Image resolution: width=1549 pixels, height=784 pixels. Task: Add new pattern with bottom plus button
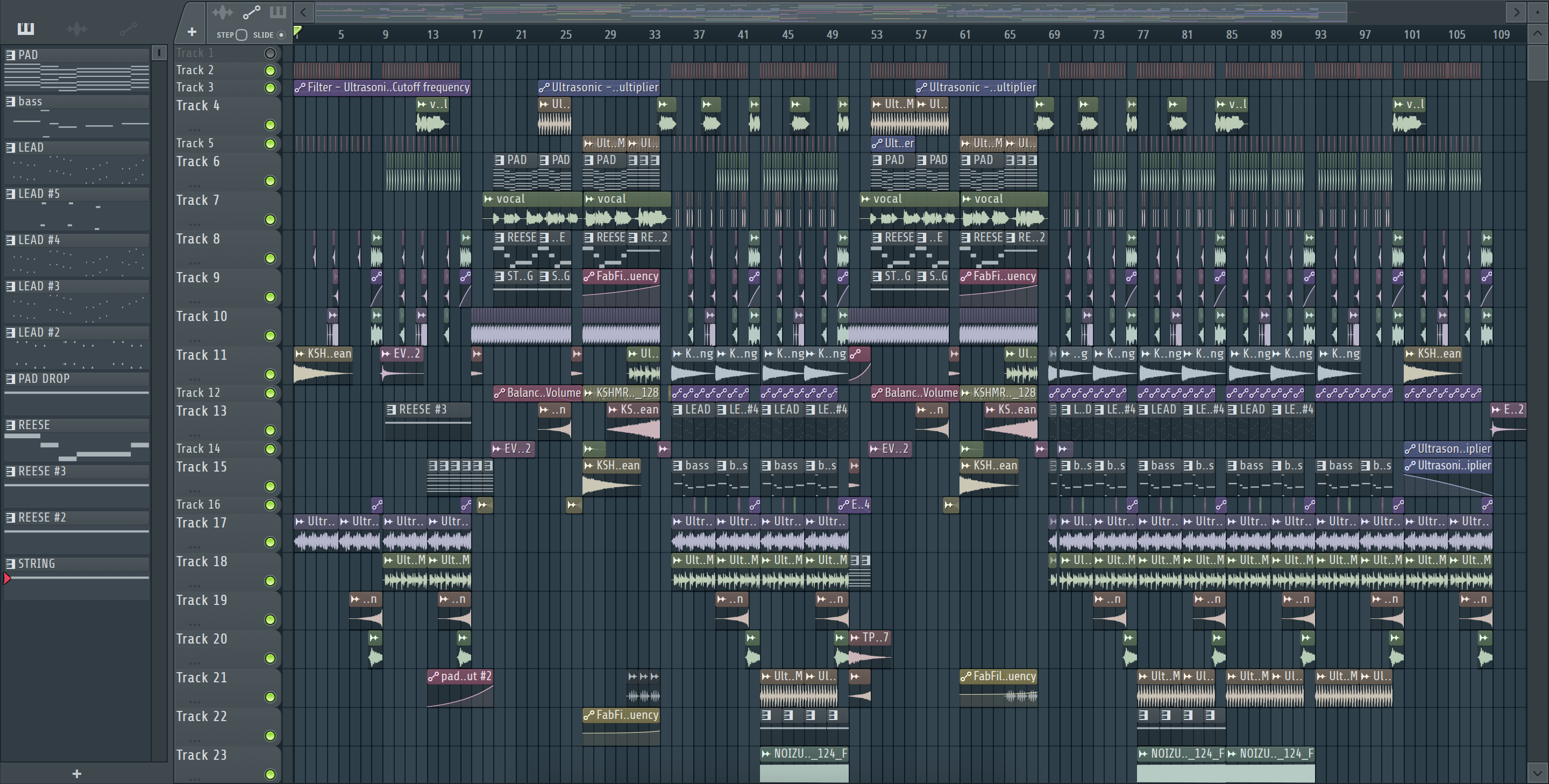[x=76, y=774]
